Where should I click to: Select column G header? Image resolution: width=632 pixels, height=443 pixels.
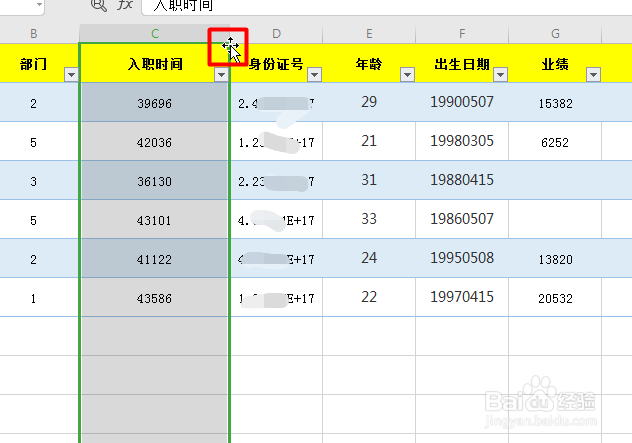pyautogui.click(x=555, y=33)
